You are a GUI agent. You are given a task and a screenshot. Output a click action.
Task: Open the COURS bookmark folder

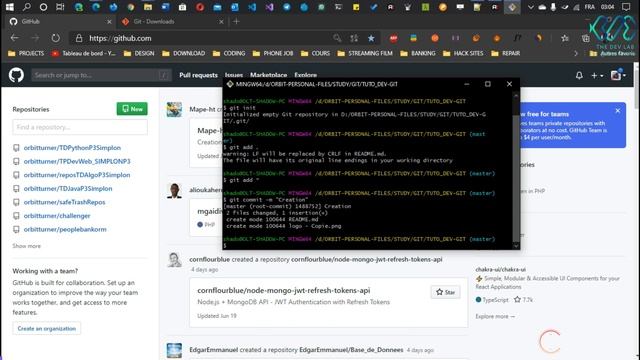click(315, 53)
